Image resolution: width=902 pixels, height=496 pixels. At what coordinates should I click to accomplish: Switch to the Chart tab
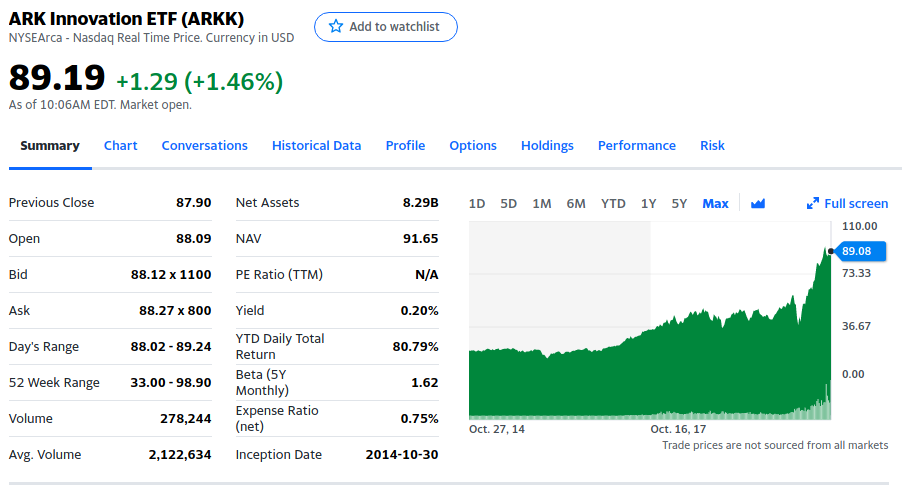120,145
